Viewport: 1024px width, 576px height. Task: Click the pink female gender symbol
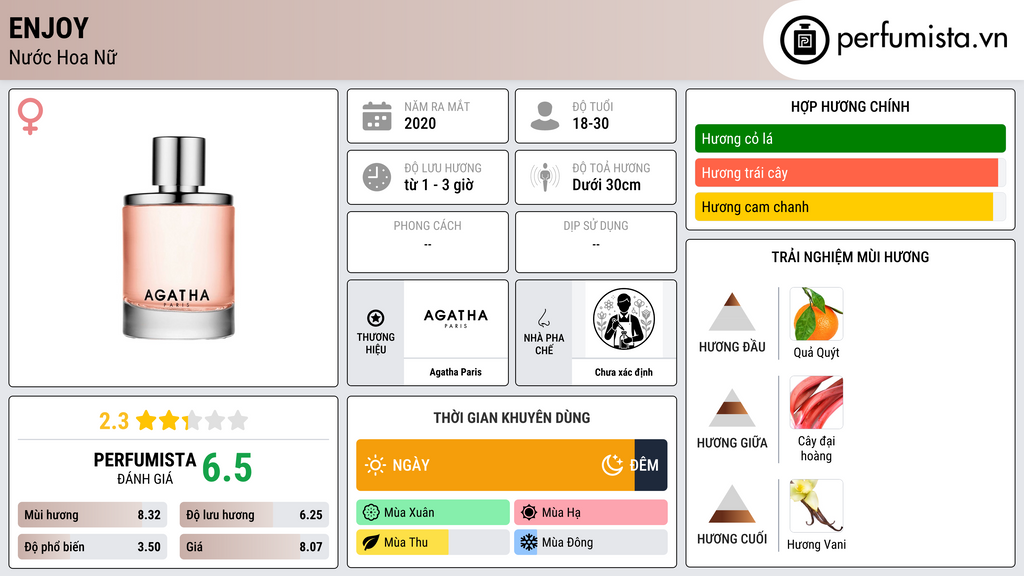[x=30, y=116]
